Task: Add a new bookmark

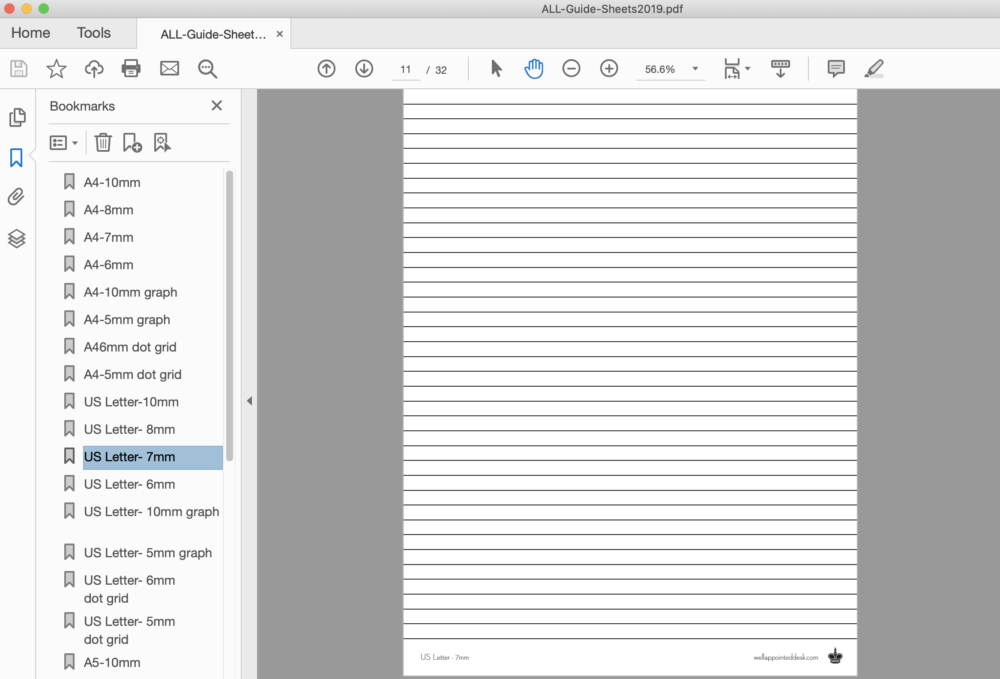Action: 131,142
